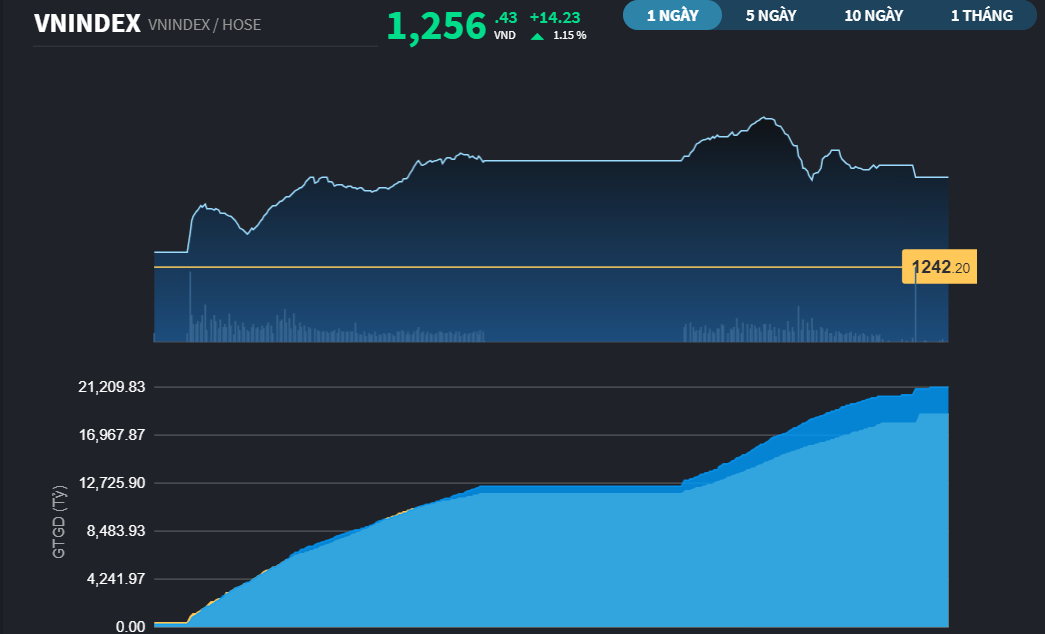Open the 1 THÁNG time range
Viewport: 1045px width, 634px height.
coord(982,15)
